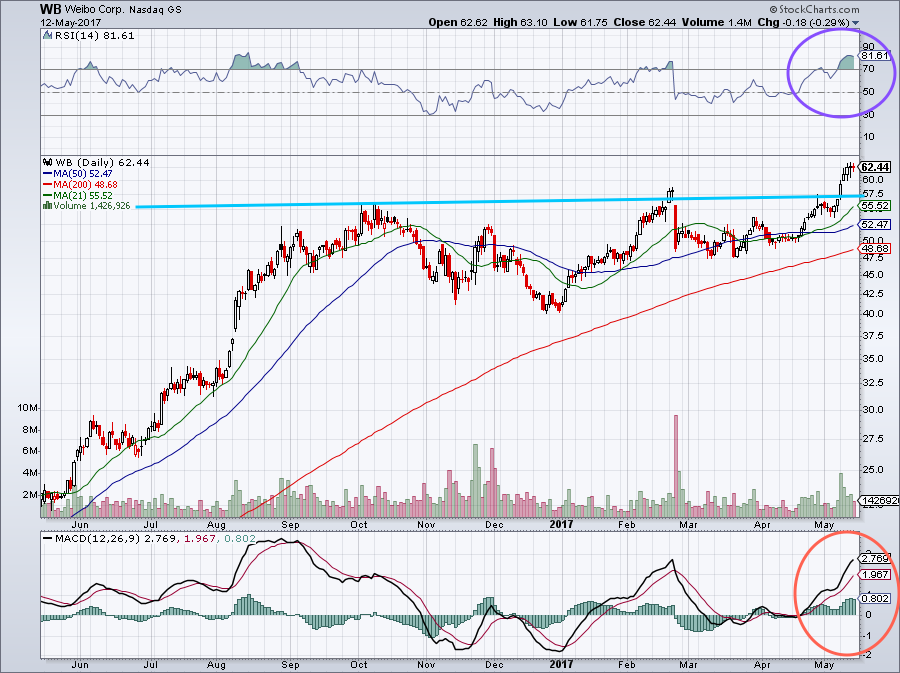The width and height of the screenshot is (900, 673).
Task: Click the WB (Daily) candlestick legend icon
Action: tap(48, 162)
